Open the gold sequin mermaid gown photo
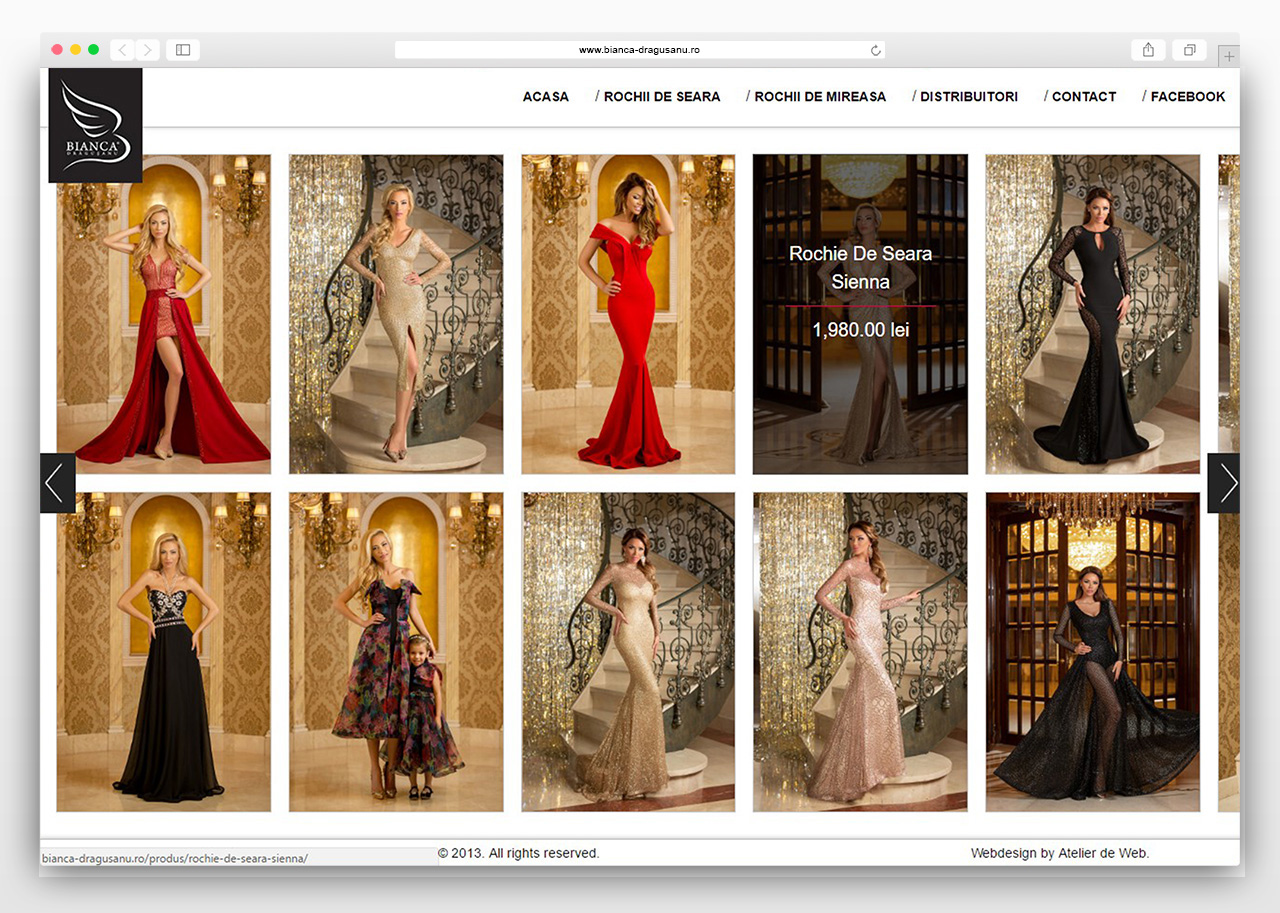The height and width of the screenshot is (913, 1280). coord(628,652)
